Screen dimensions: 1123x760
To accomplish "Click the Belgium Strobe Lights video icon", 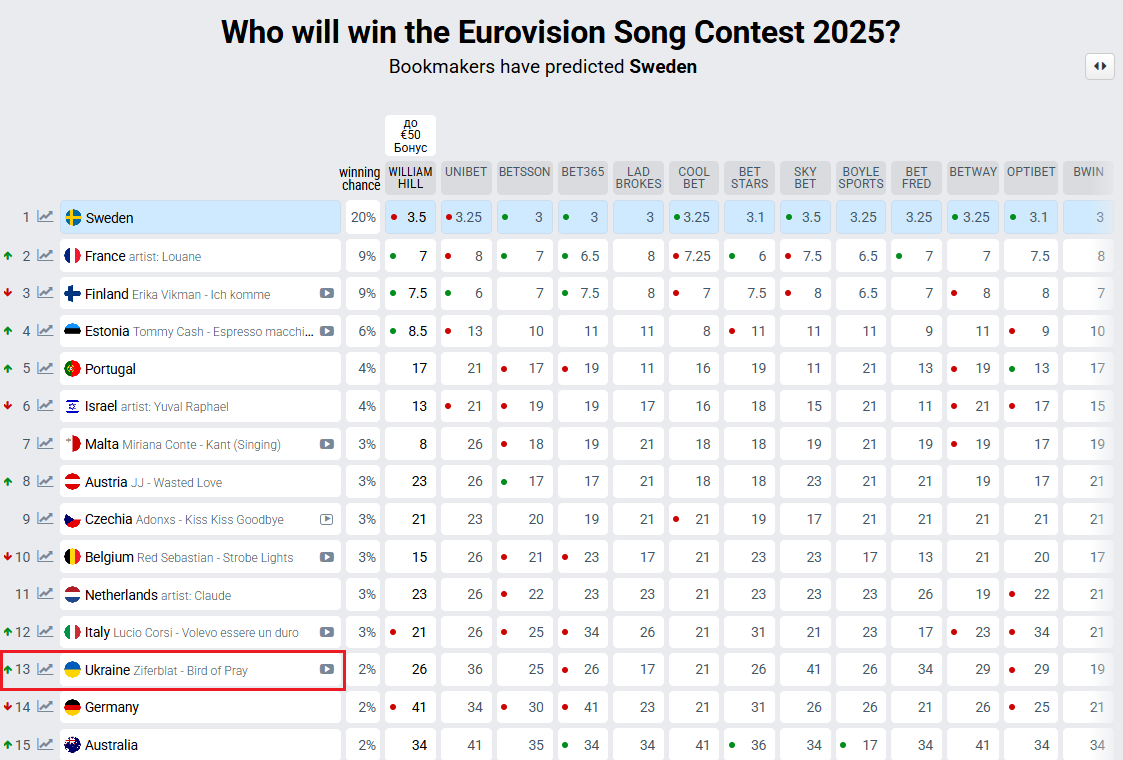I will click(x=327, y=557).
